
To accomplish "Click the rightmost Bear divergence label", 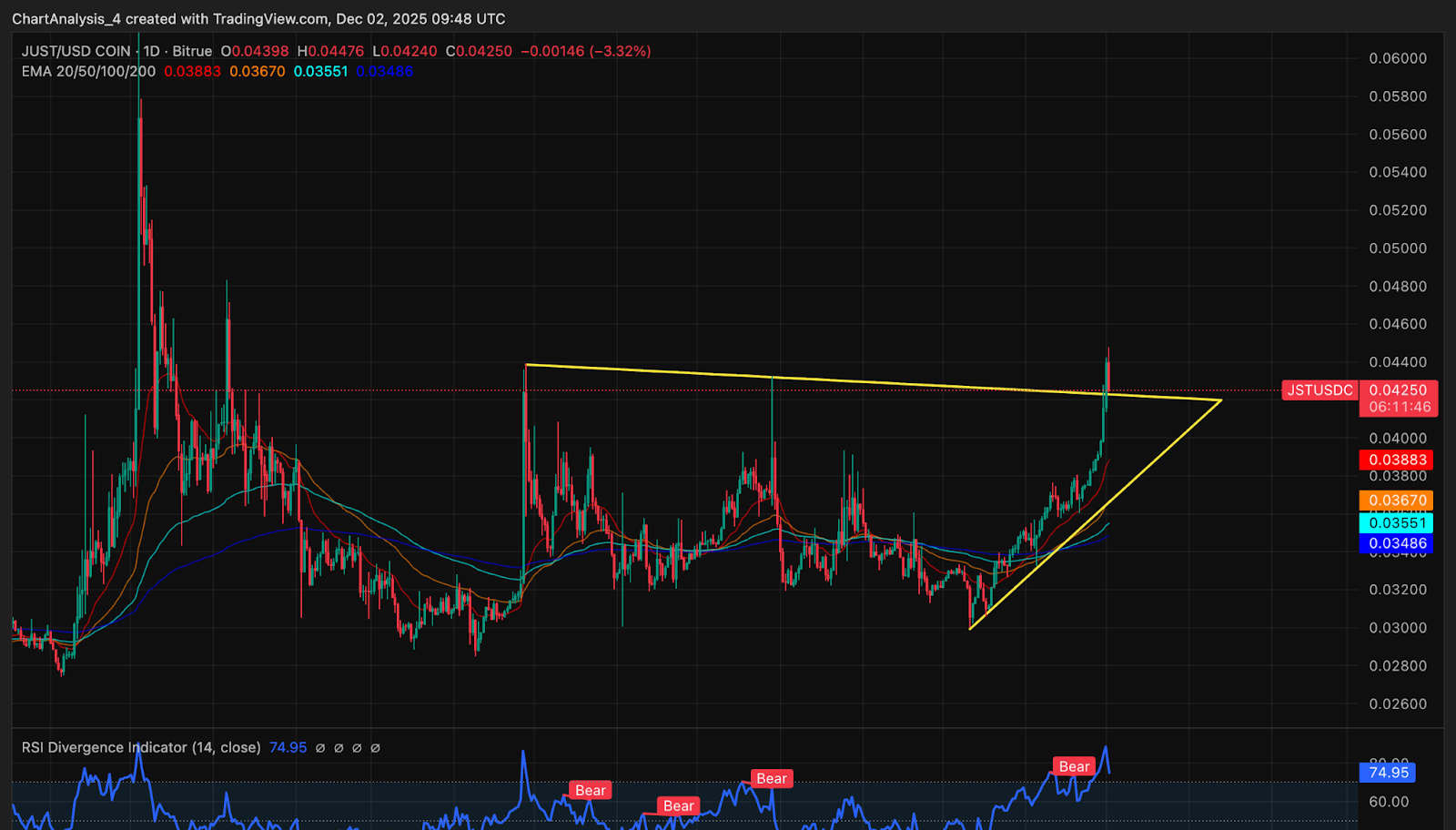I will pos(1074,766).
